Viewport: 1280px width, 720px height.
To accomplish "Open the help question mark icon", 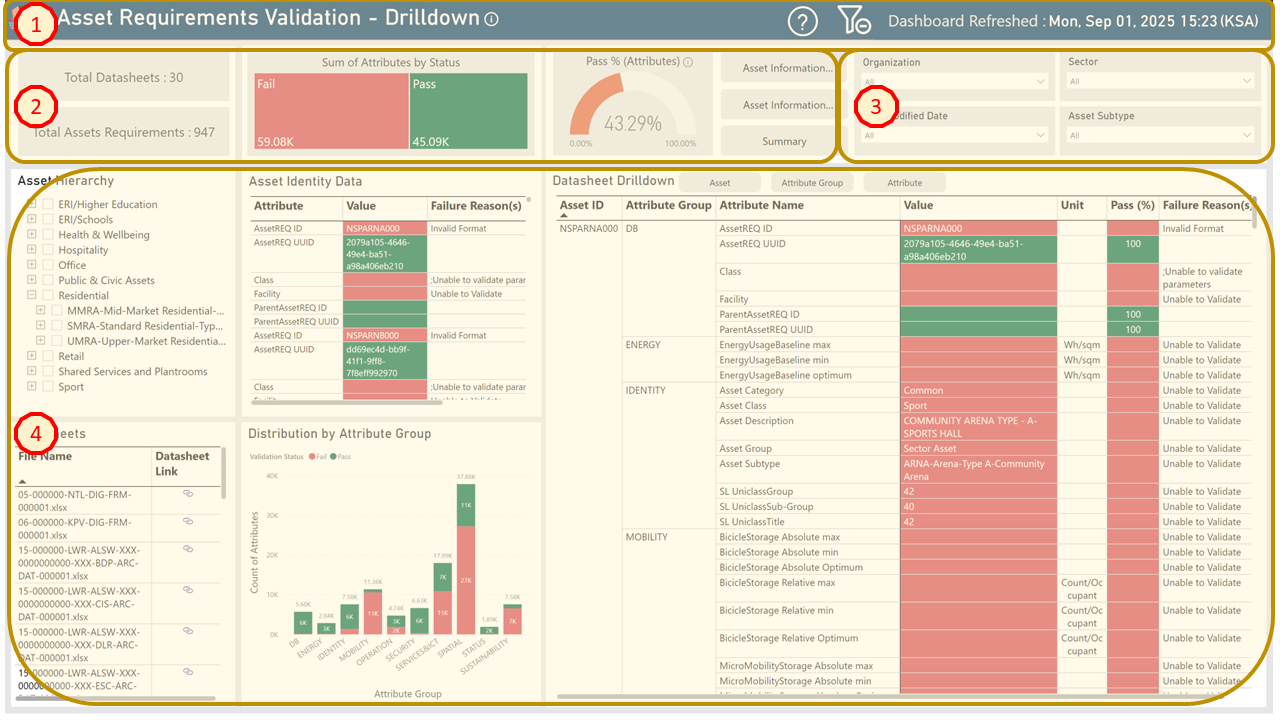I will tap(803, 20).
